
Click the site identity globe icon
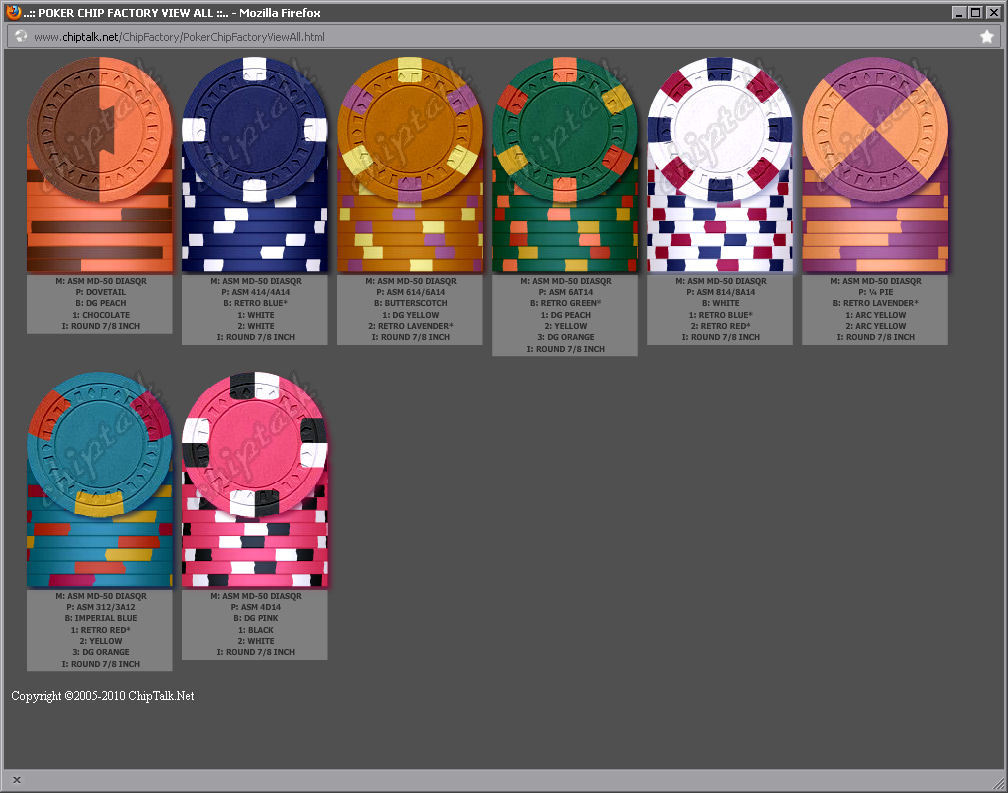21,36
